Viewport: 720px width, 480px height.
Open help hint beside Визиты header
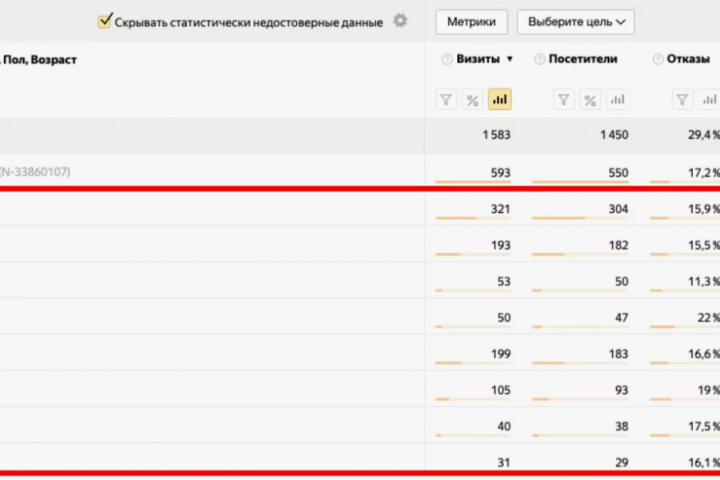(x=446, y=59)
